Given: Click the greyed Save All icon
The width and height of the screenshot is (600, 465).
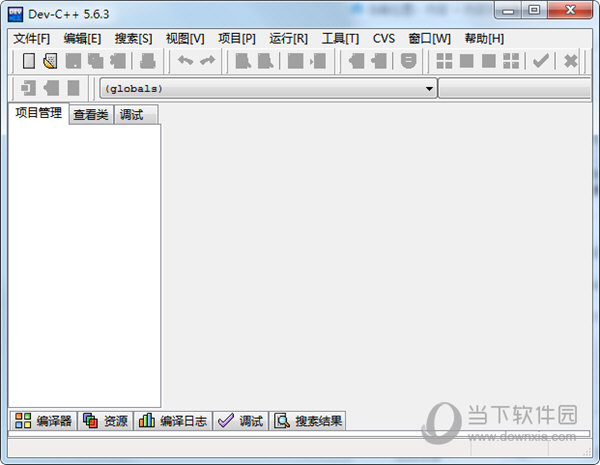Looking at the screenshot, I should 95,61.
